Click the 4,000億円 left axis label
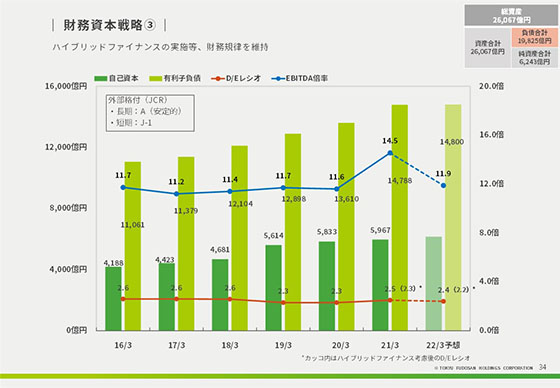560x388 pixels. [68, 269]
